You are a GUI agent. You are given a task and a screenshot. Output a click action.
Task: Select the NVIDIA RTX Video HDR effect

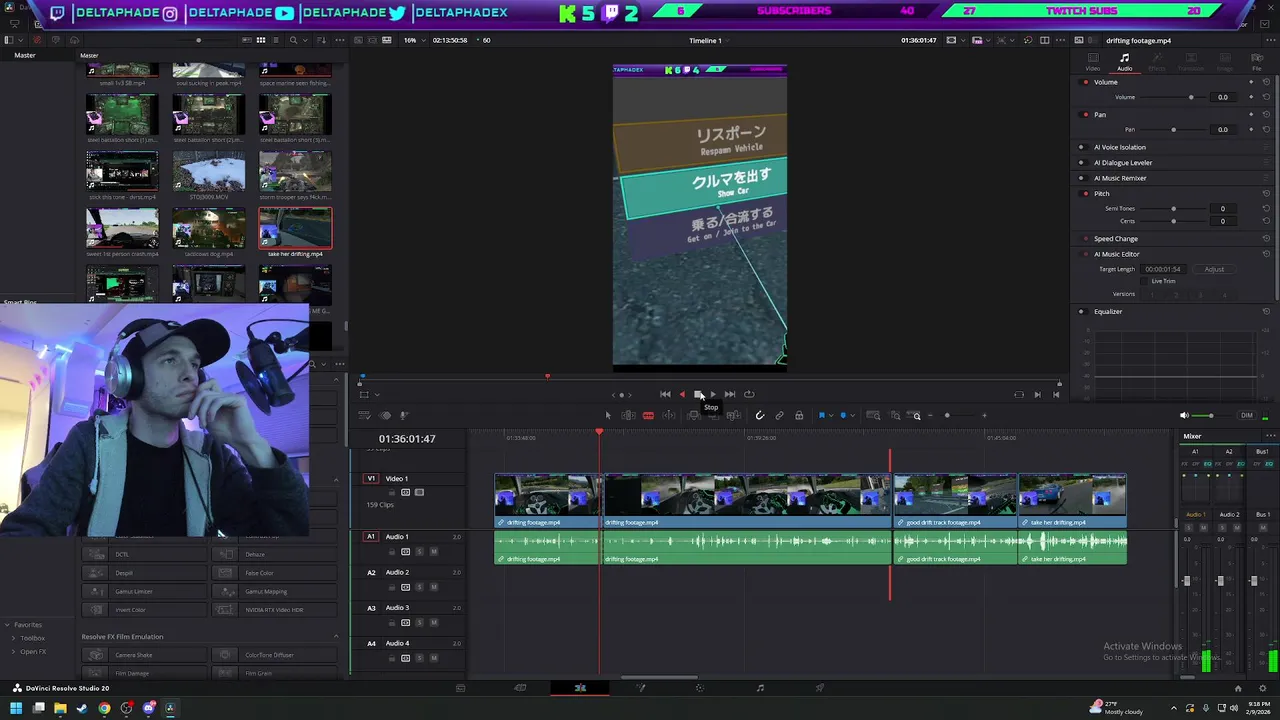pyautogui.click(x=274, y=610)
